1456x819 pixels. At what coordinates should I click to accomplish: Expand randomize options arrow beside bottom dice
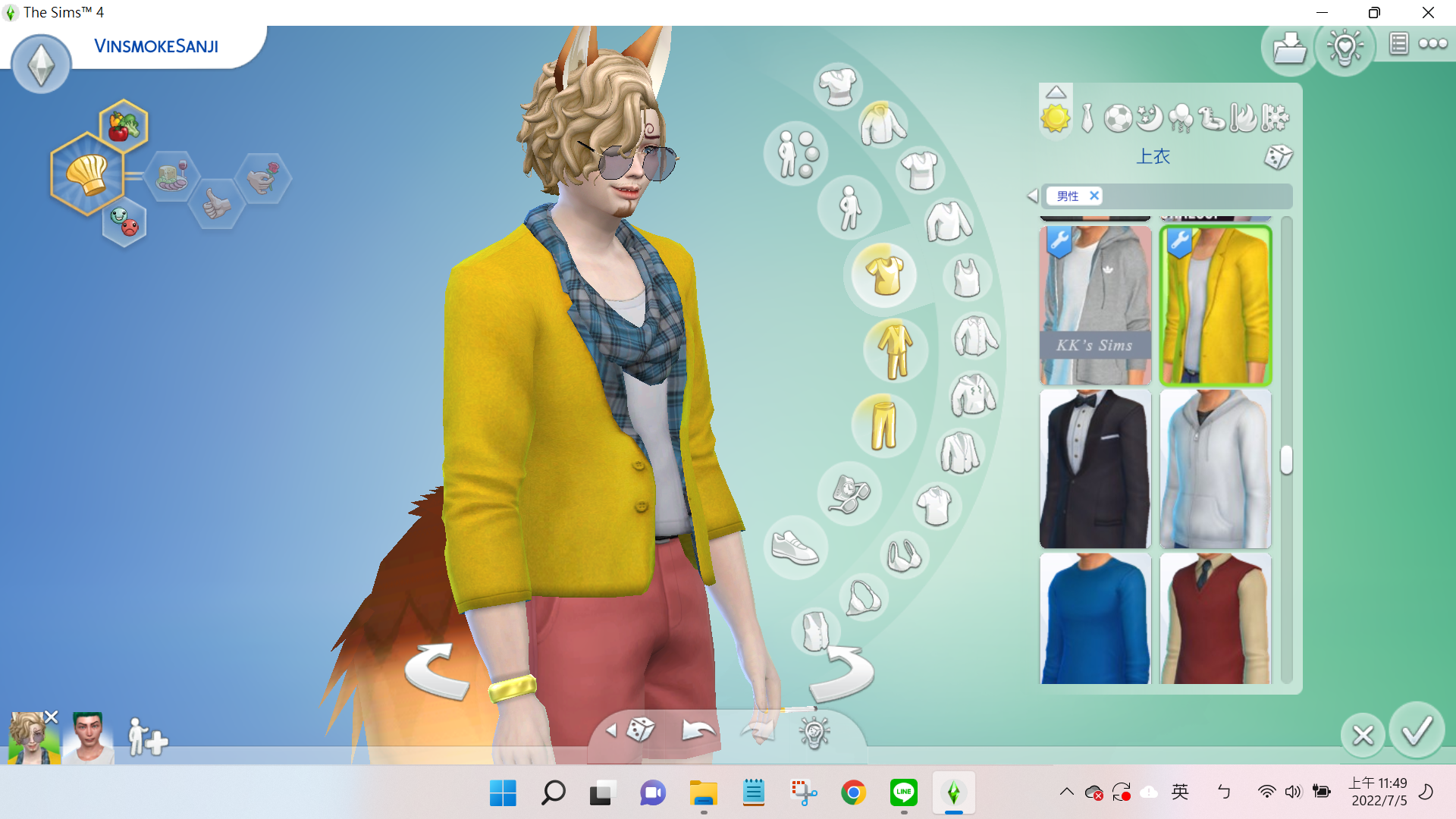(x=611, y=730)
